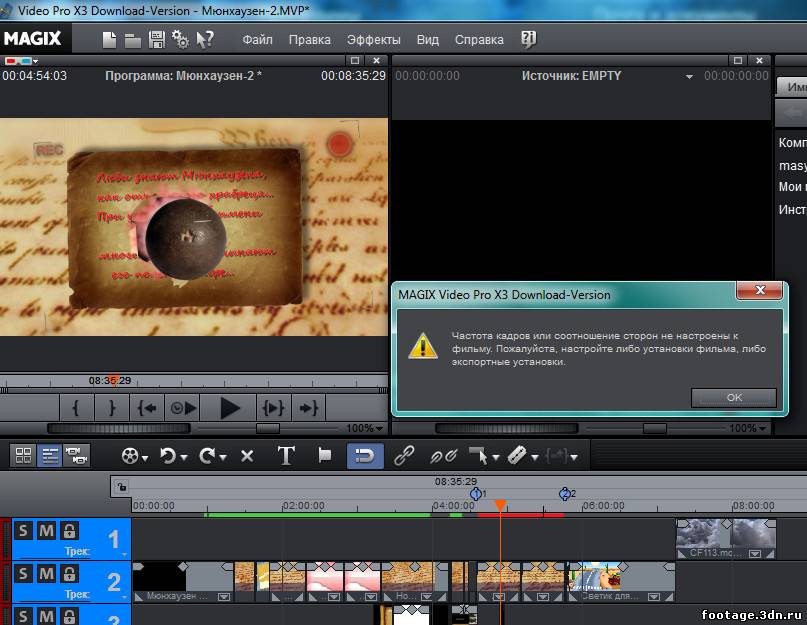Adjust the source monitor zoom slider
The height and width of the screenshot is (625, 807).
[x=655, y=428]
